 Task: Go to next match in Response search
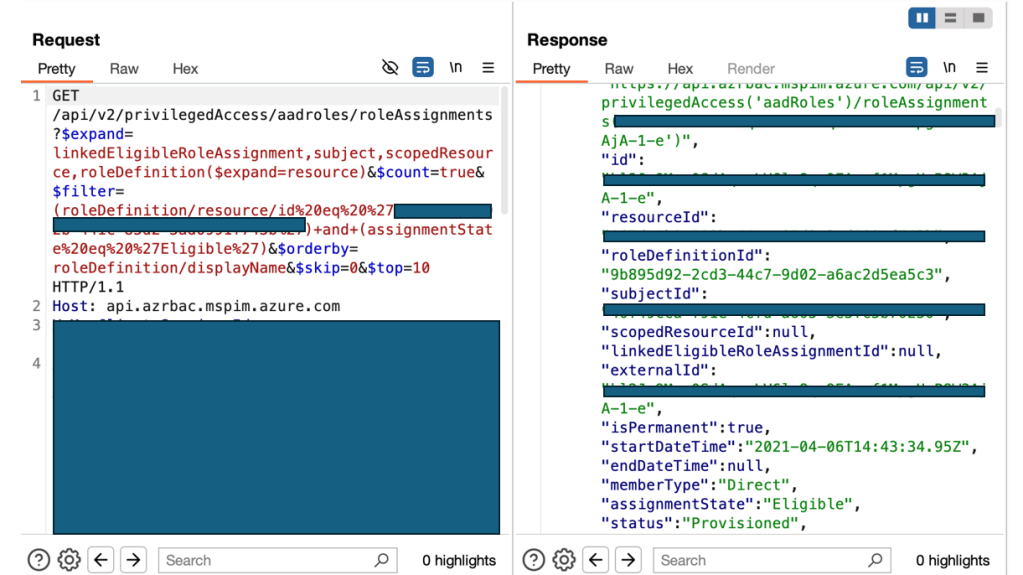(x=628, y=560)
